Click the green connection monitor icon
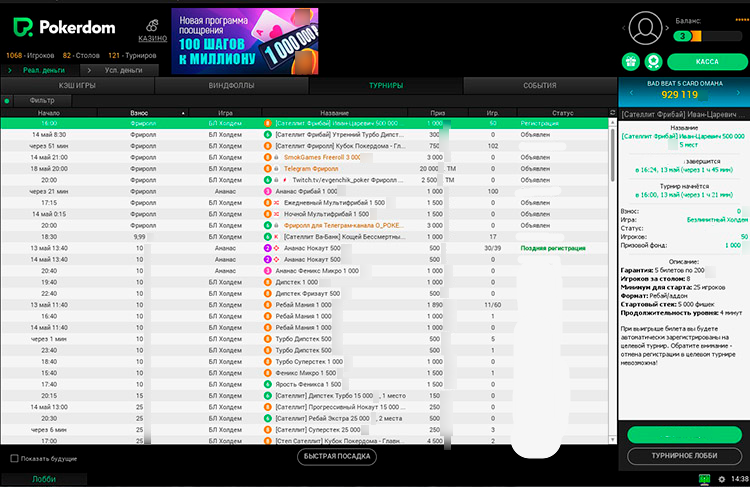 [704, 478]
